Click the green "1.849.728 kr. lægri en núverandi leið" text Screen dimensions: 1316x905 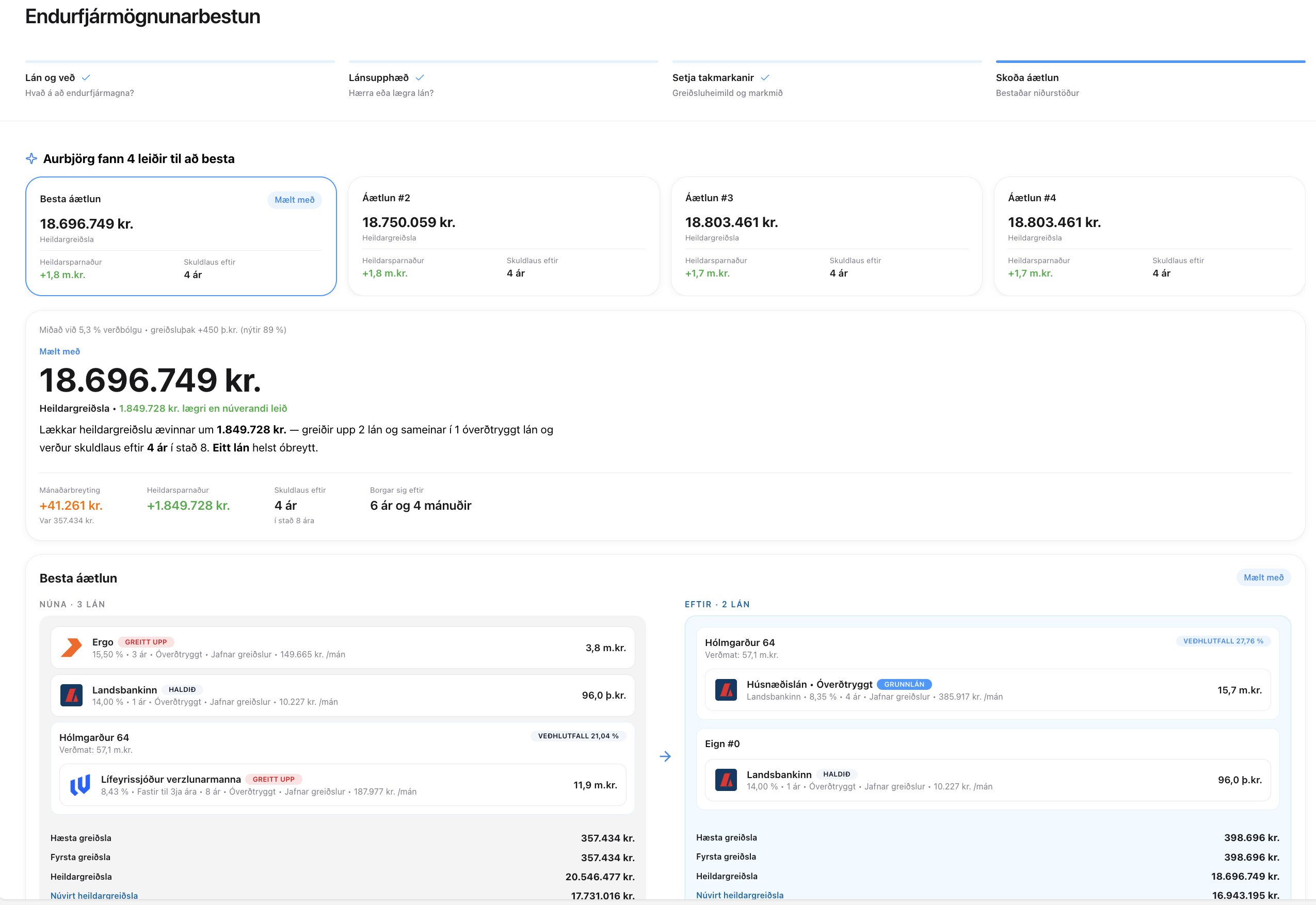(x=203, y=408)
